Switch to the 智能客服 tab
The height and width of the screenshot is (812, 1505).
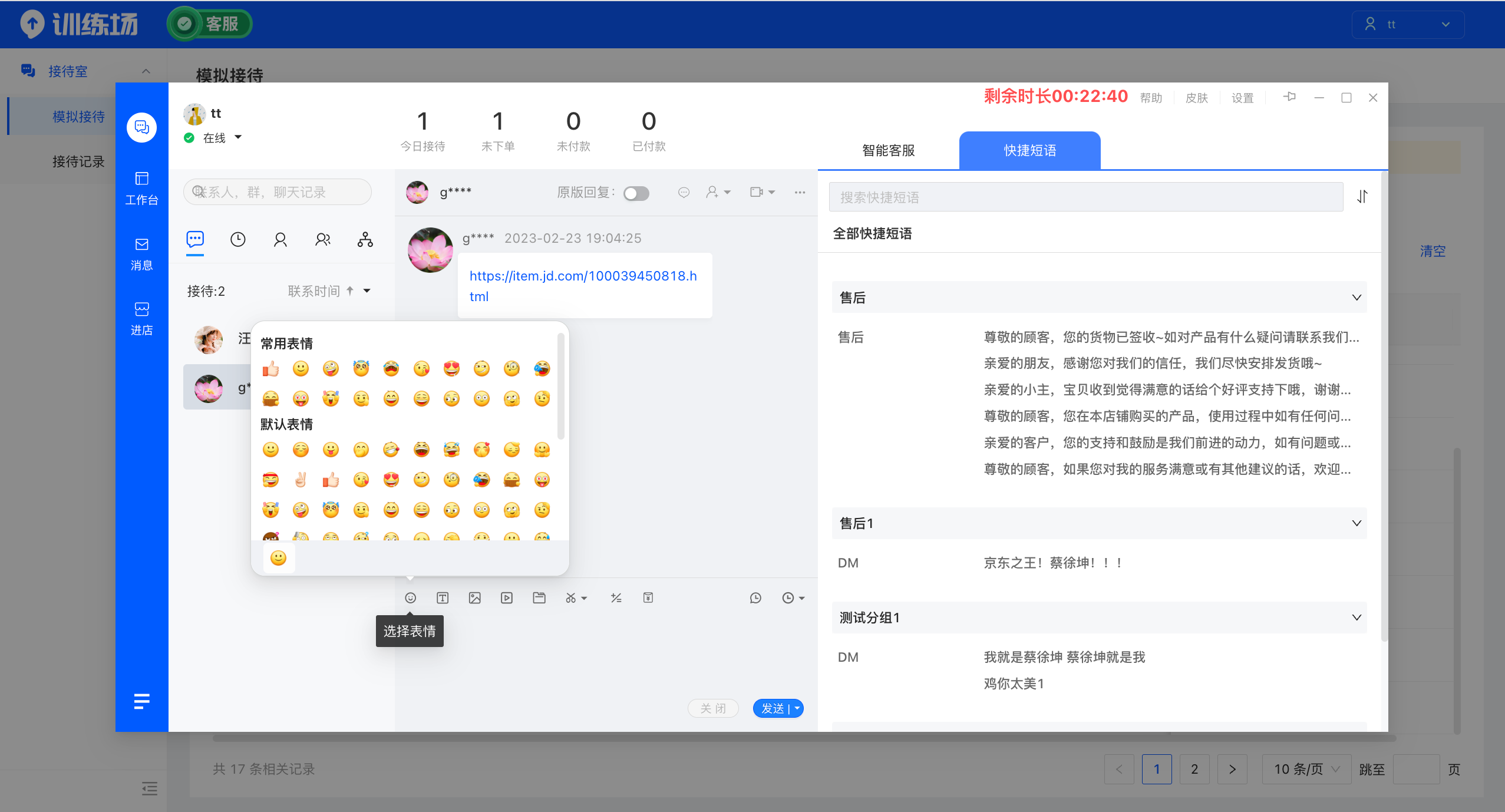click(x=889, y=150)
